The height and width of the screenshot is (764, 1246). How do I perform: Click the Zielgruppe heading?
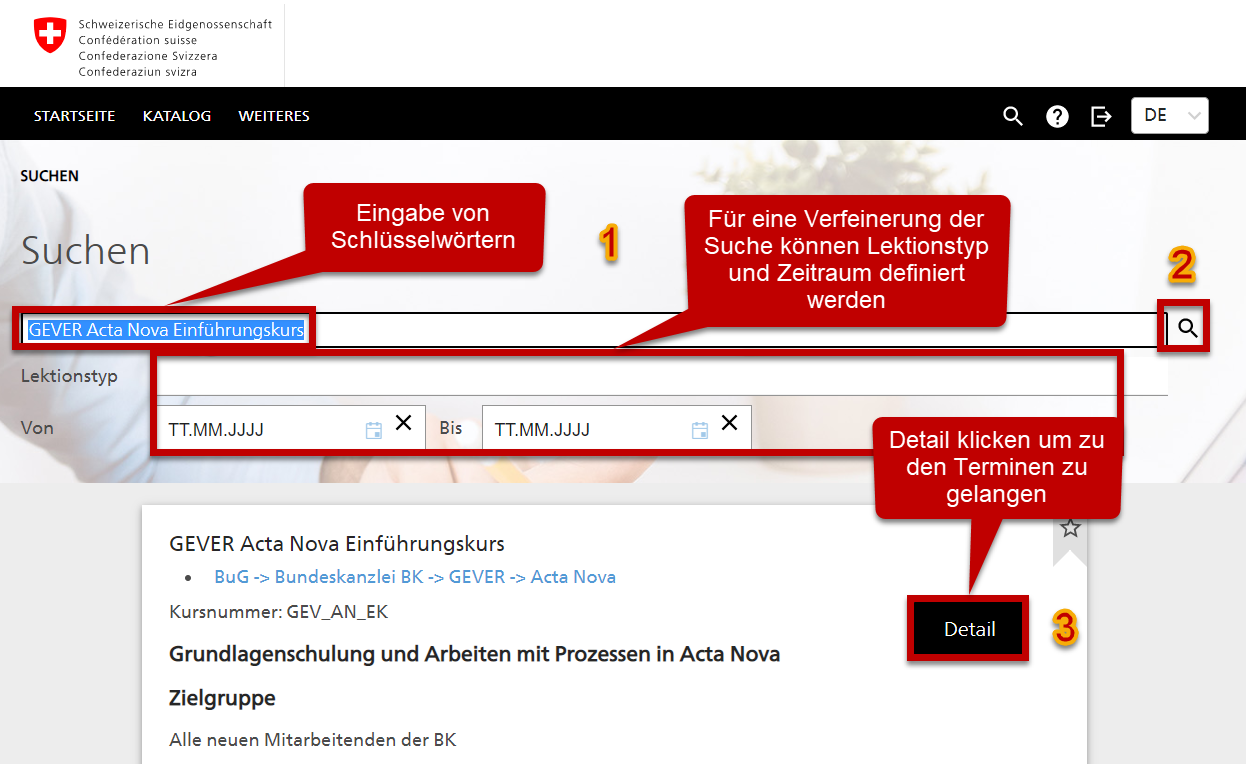(222, 698)
